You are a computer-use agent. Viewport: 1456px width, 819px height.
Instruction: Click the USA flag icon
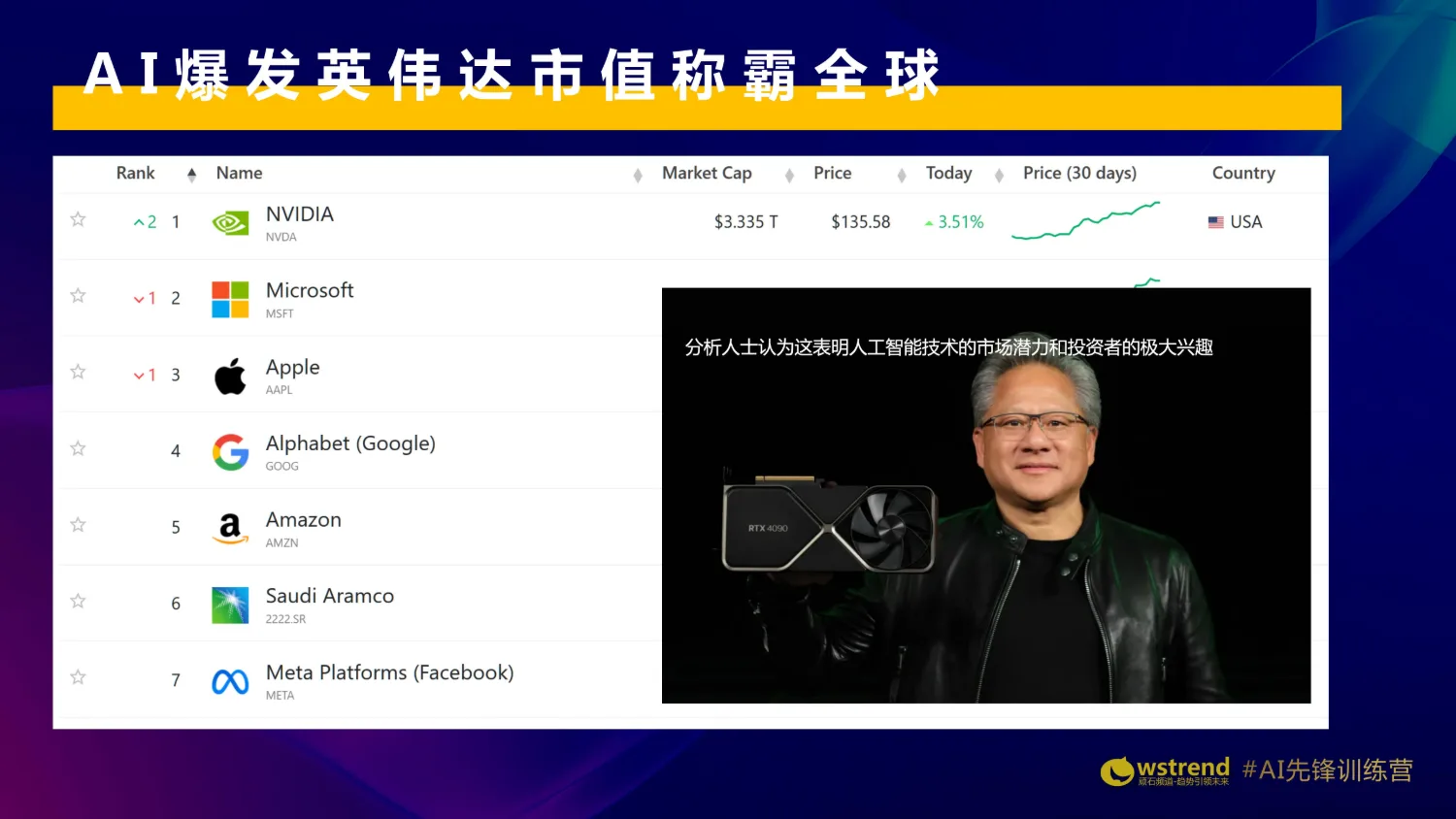click(1215, 222)
